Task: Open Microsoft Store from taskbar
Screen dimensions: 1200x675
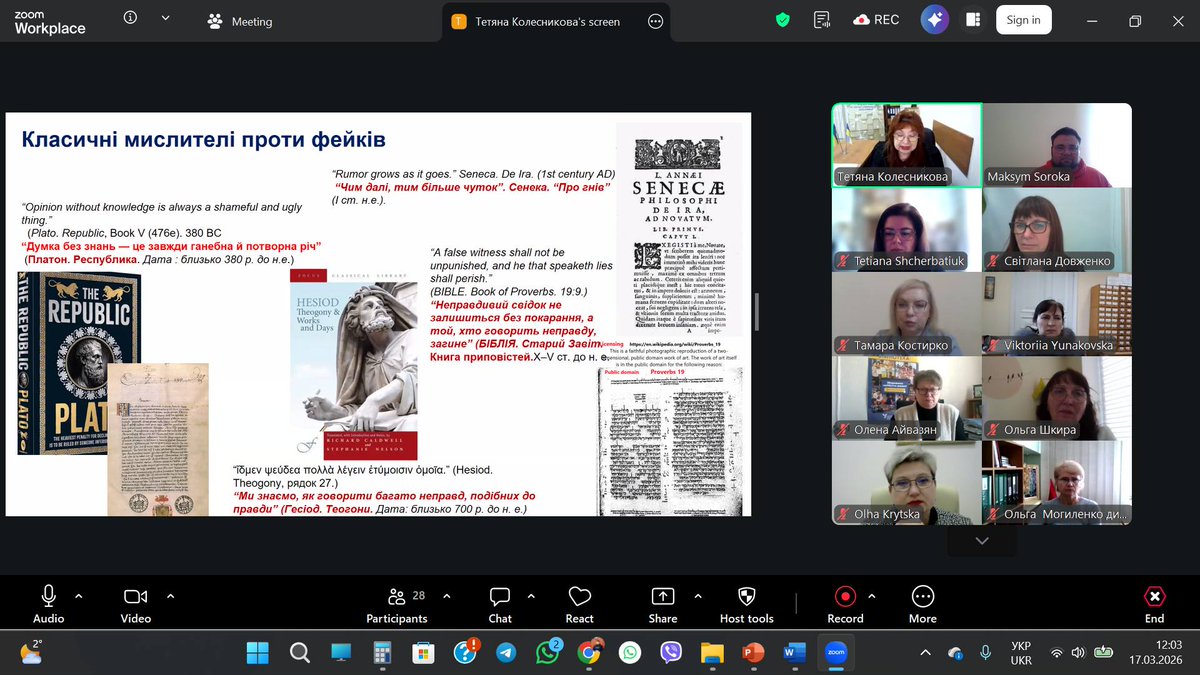Action: click(423, 653)
